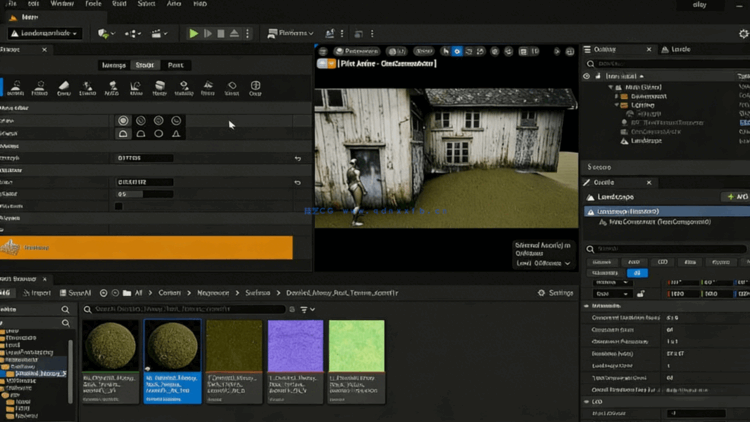
Task: Click the Add button in Details panel
Action: click(737, 197)
